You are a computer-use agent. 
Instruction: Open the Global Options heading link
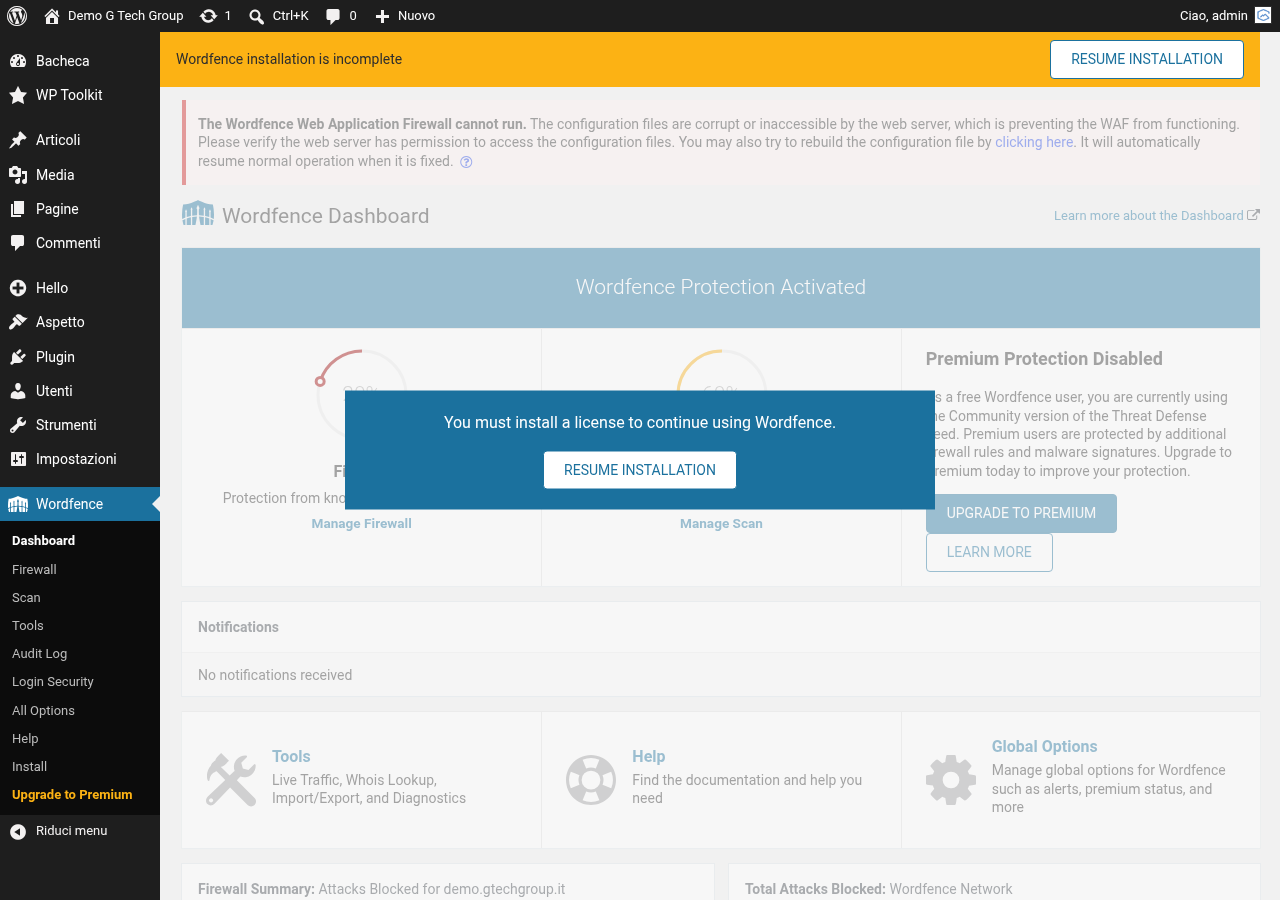(1044, 746)
